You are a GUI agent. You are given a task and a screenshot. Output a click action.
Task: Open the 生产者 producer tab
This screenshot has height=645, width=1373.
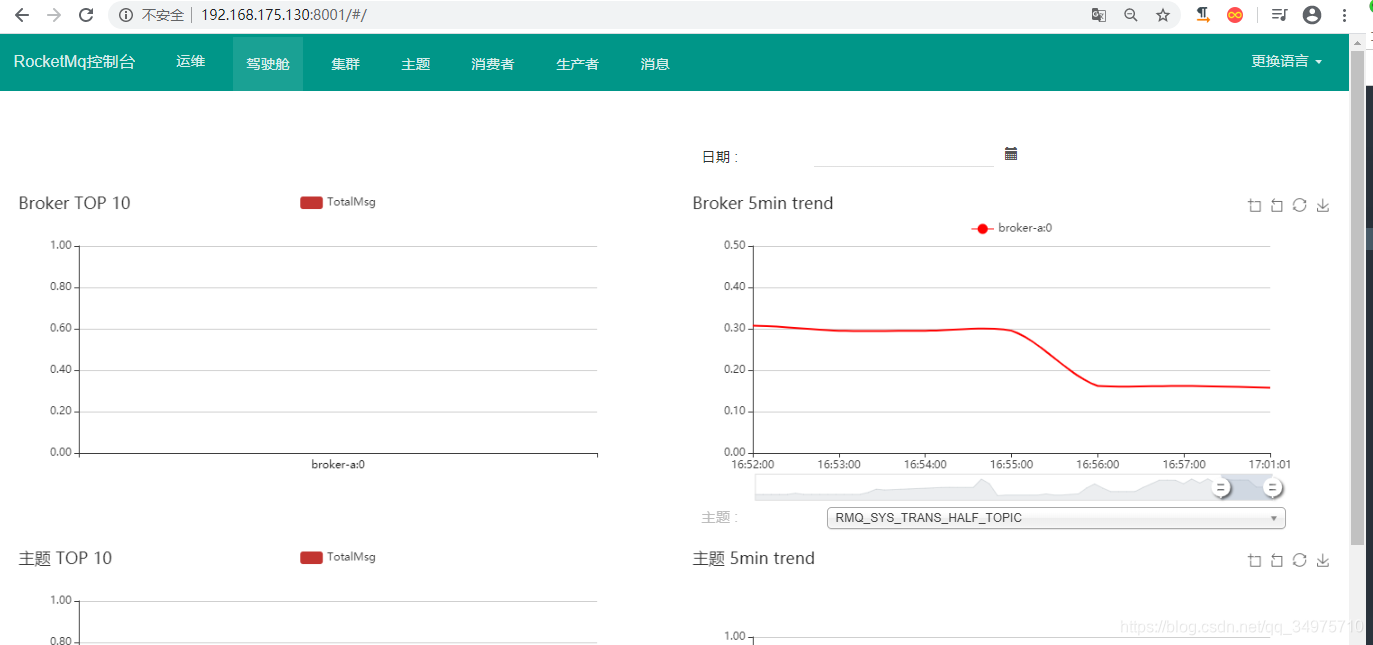578,64
